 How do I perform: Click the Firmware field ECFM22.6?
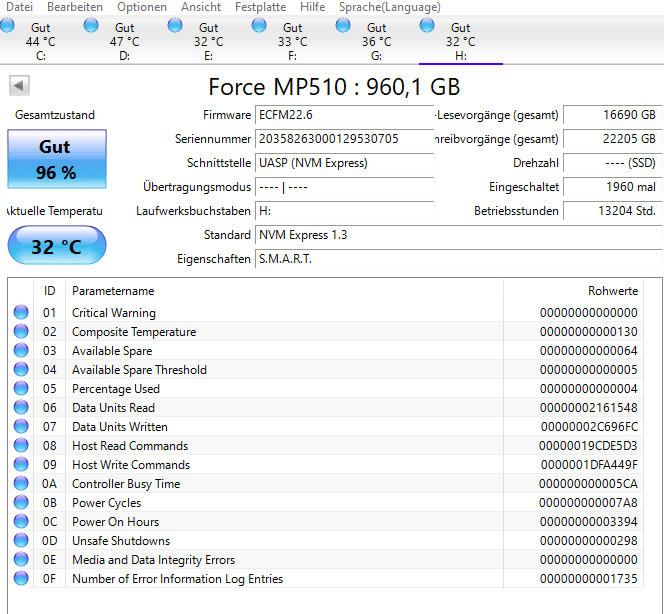[x=344, y=115]
